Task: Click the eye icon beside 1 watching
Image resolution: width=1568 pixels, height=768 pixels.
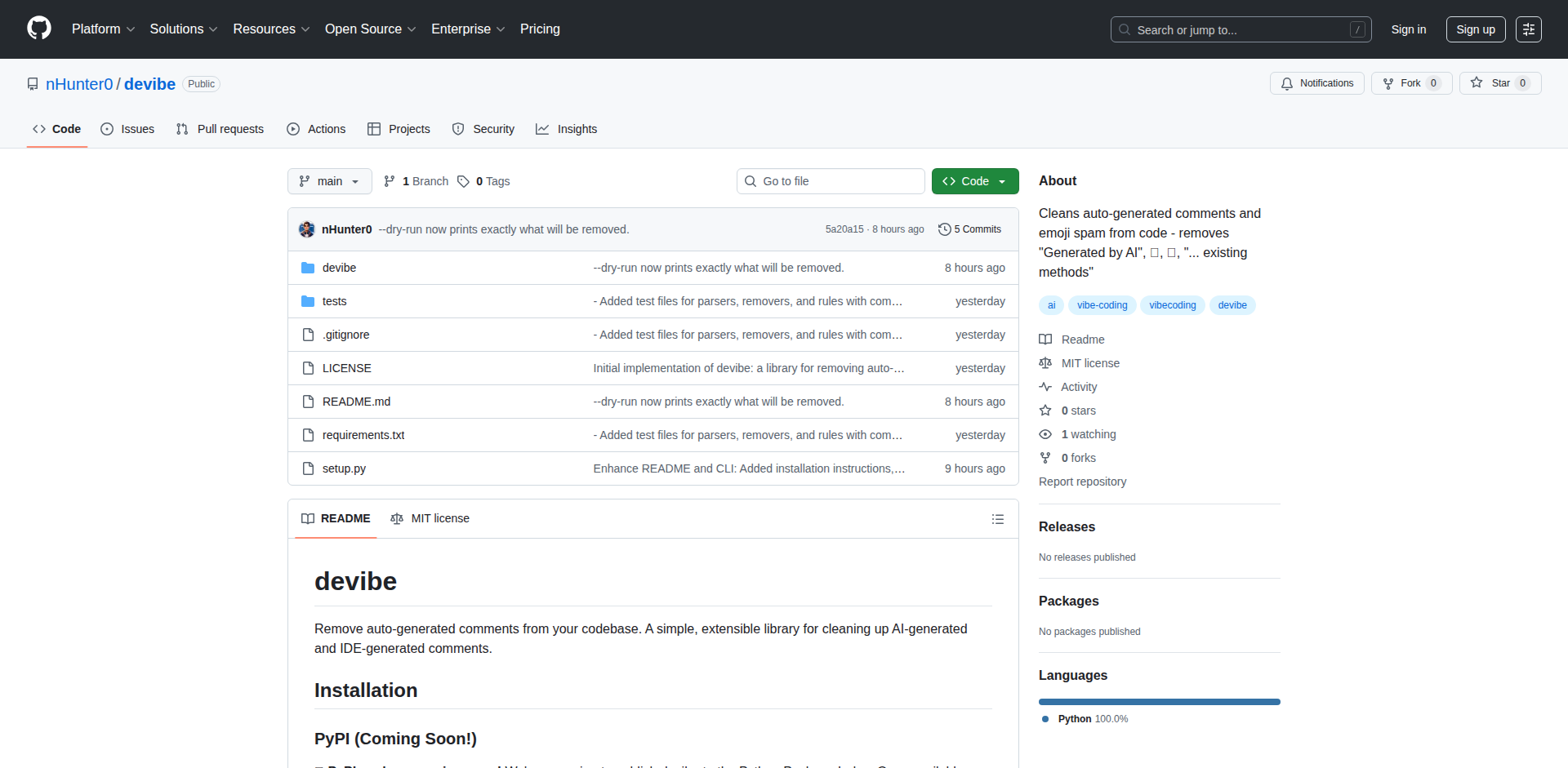Action: (1045, 434)
